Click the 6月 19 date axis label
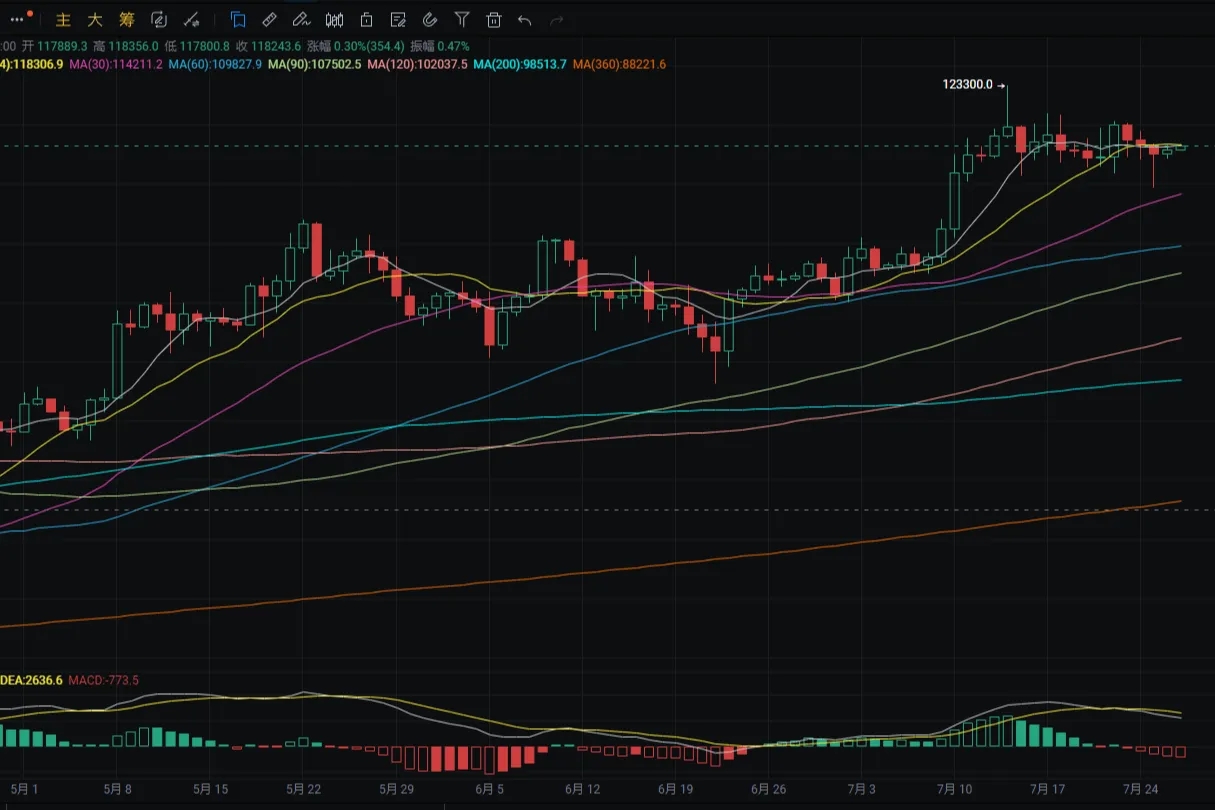 point(676,789)
